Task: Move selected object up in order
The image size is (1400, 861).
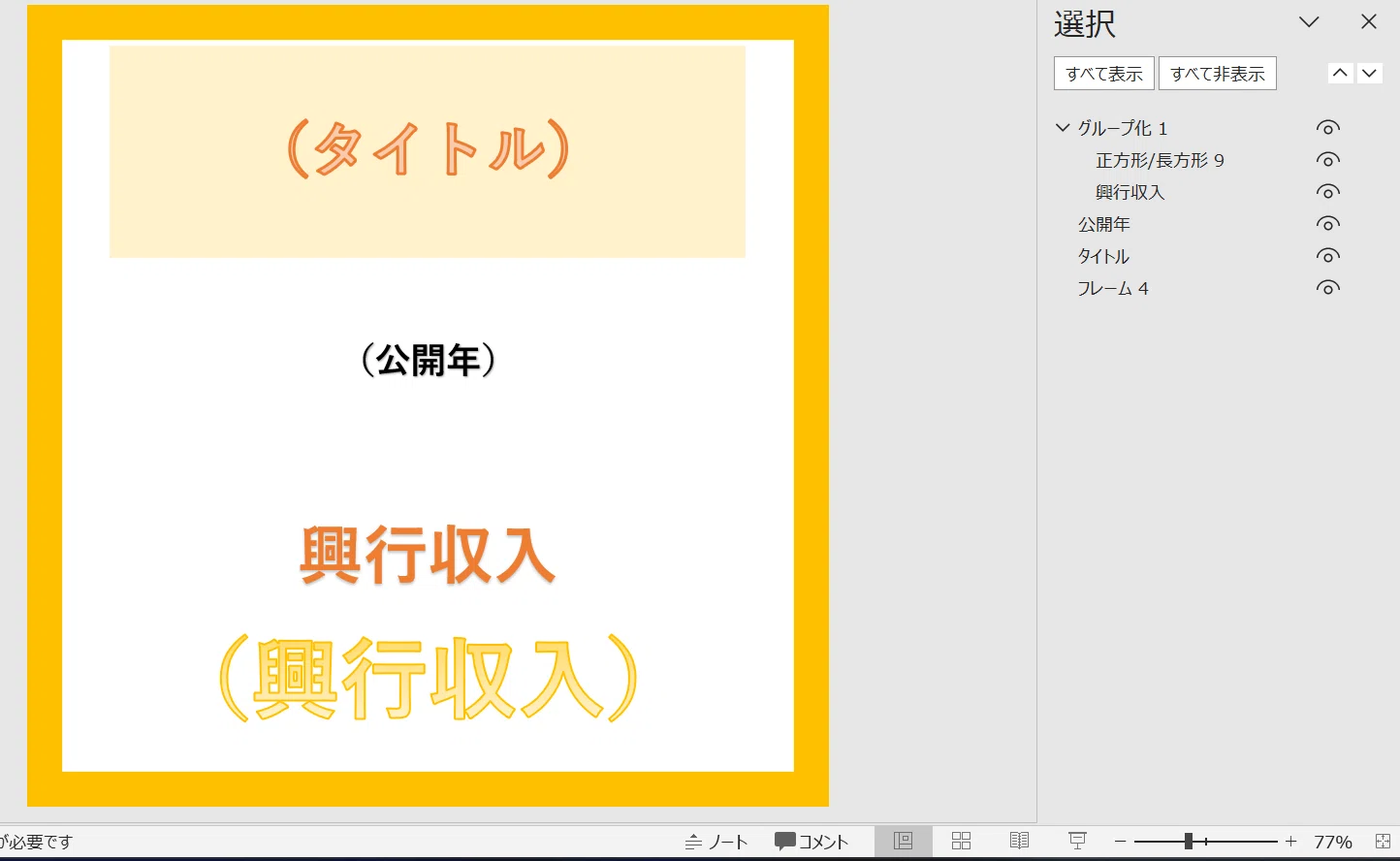Action: tap(1340, 73)
